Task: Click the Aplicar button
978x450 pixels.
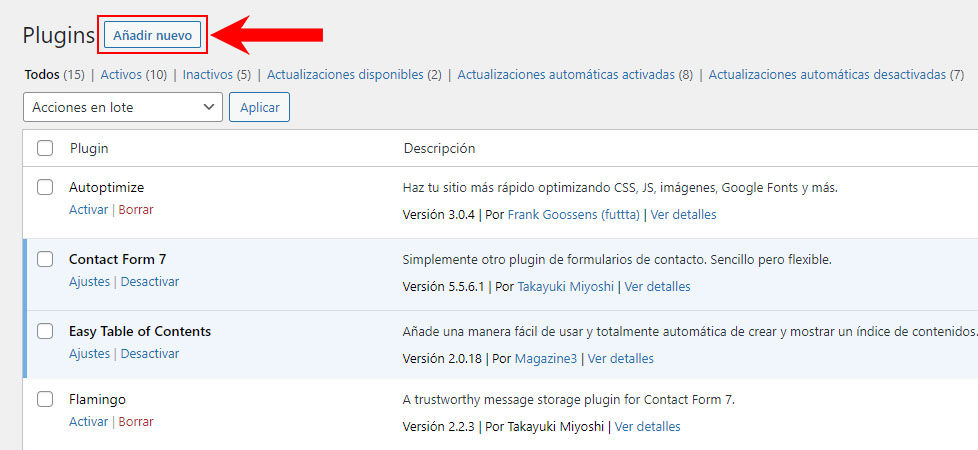Action: pyautogui.click(x=259, y=107)
